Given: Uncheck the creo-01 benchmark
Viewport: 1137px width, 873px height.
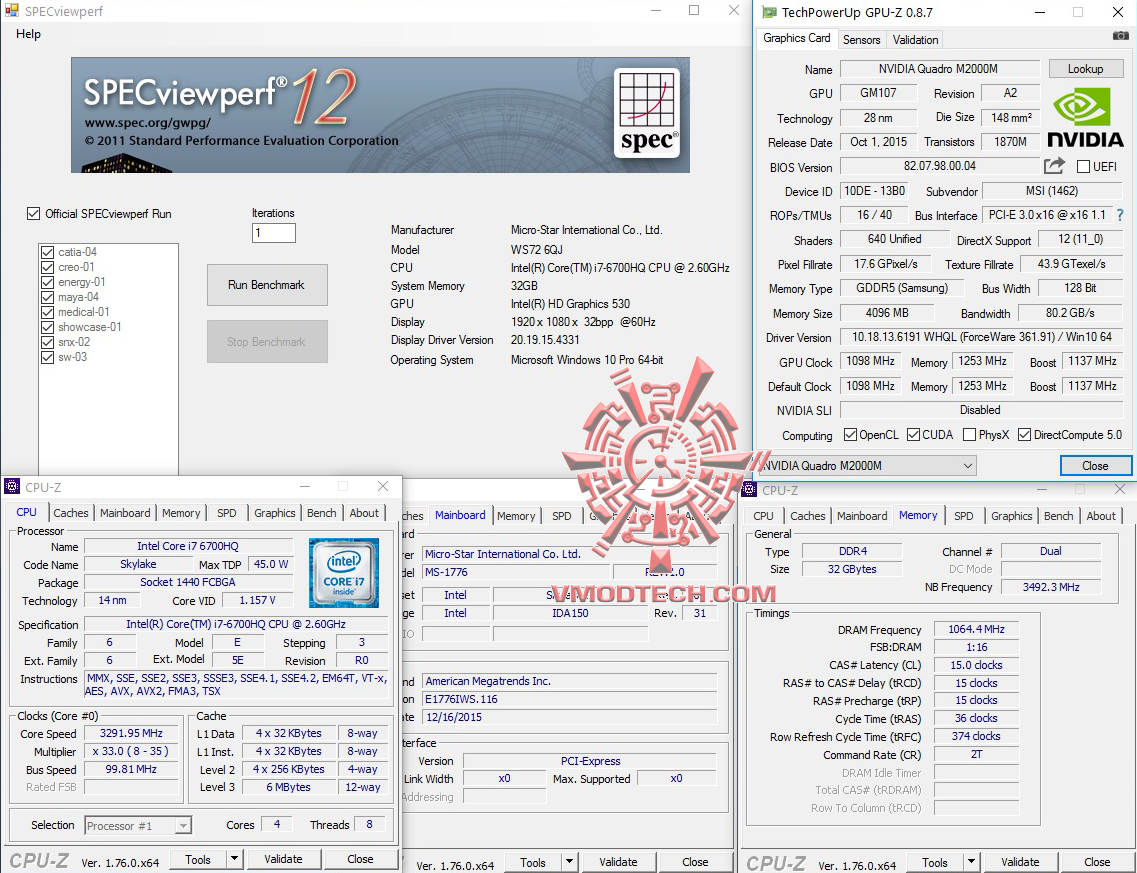Looking at the screenshot, I should pyautogui.click(x=48, y=267).
